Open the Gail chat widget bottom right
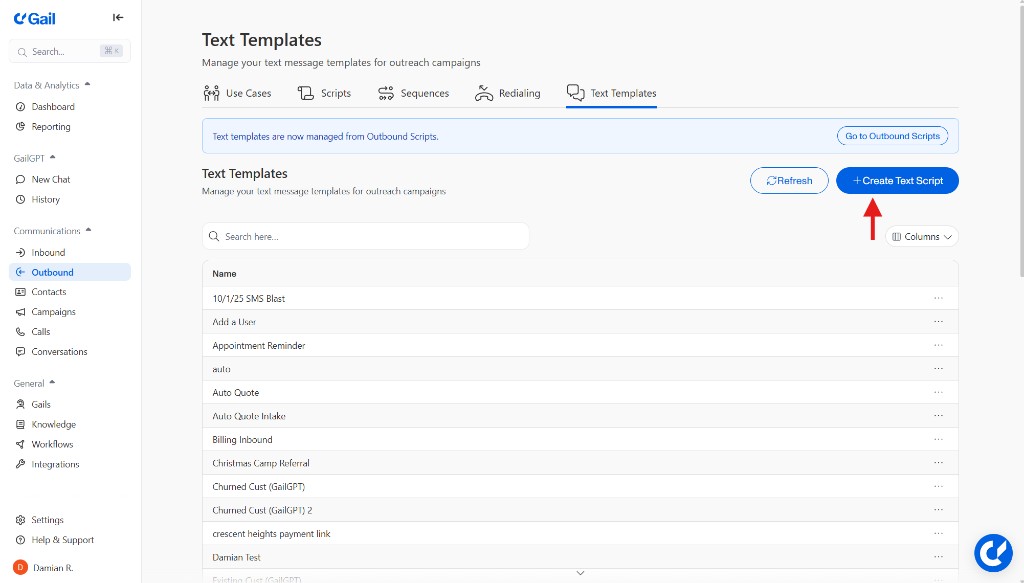 [993, 552]
